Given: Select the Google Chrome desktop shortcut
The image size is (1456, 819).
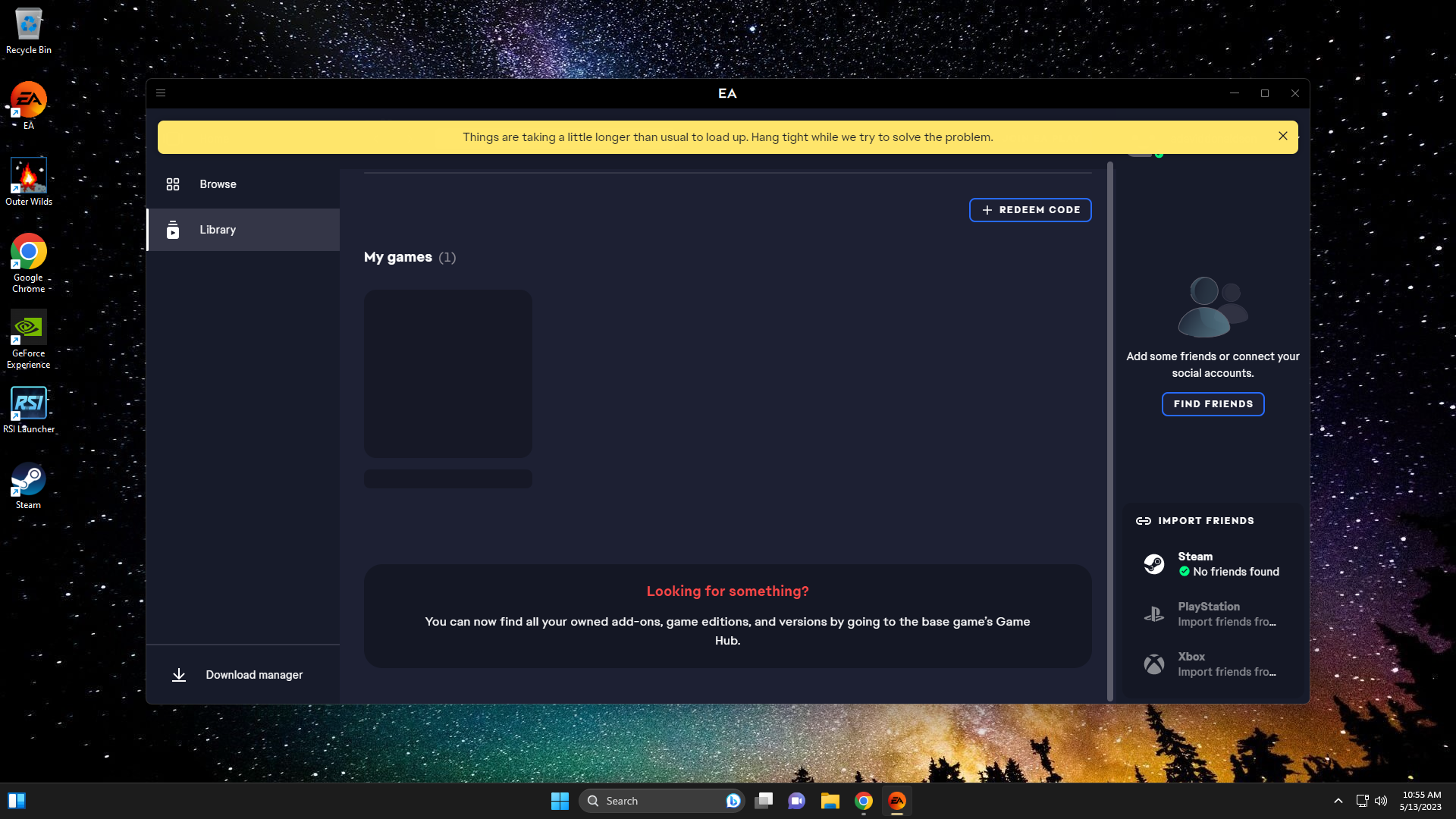Looking at the screenshot, I should click(29, 263).
